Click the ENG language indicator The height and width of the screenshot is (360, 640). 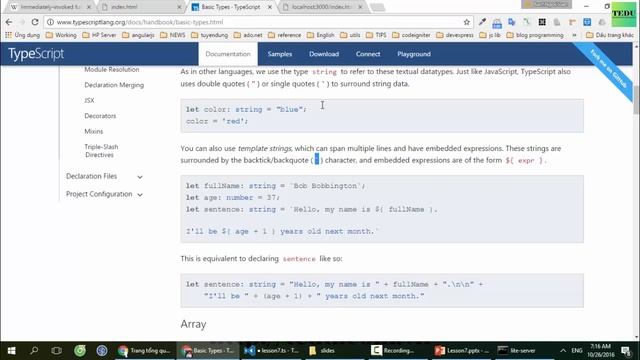tap(577, 351)
